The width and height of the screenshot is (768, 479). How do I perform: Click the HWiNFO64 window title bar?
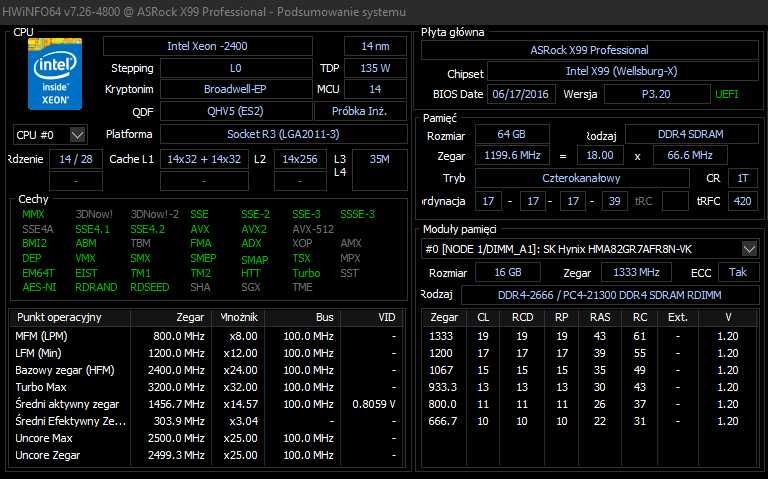point(384,12)
